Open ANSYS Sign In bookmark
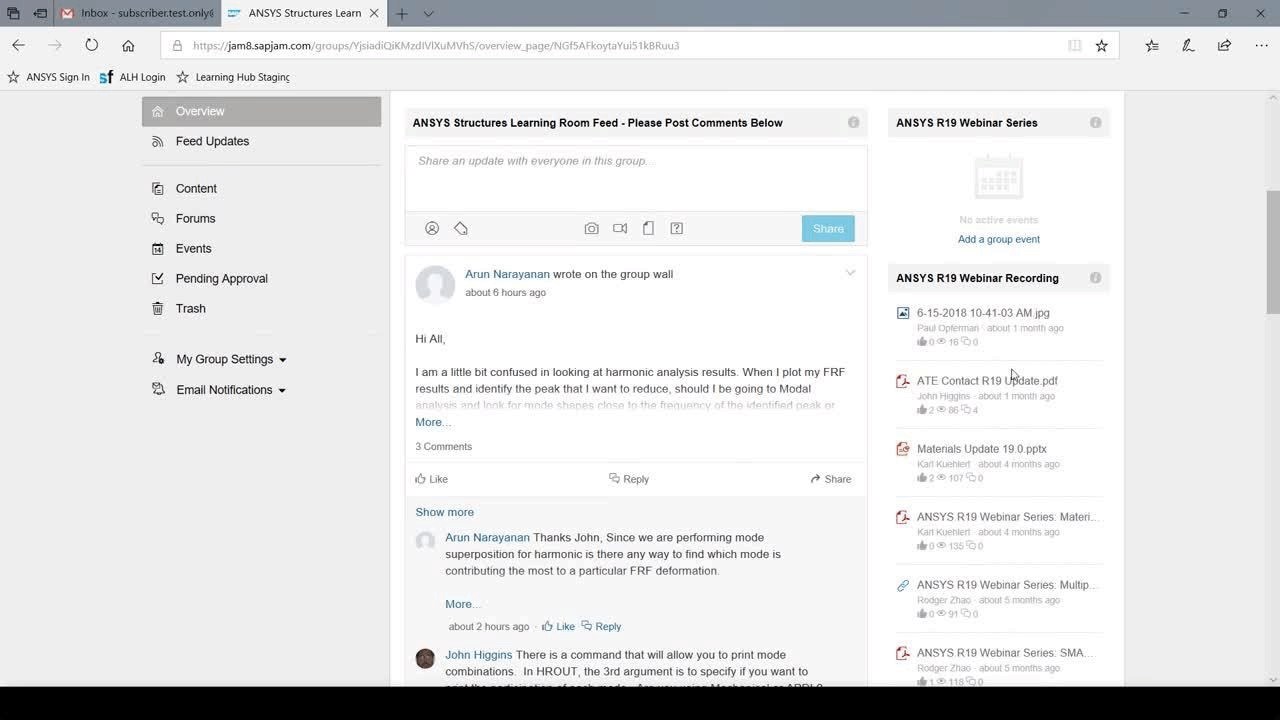The height and width of the screenshot is (720, 1280). 48,77
